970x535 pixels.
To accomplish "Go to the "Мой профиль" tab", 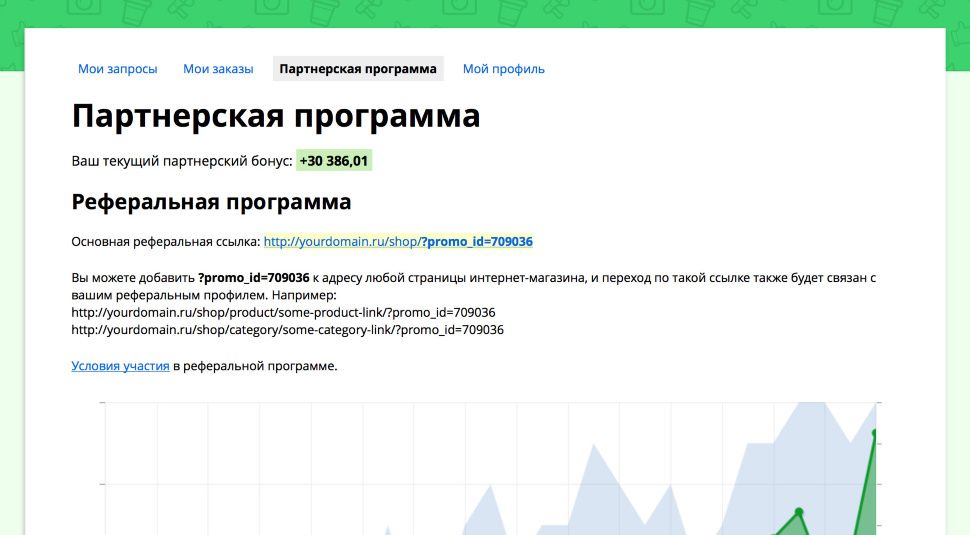I will click(504, 69).
